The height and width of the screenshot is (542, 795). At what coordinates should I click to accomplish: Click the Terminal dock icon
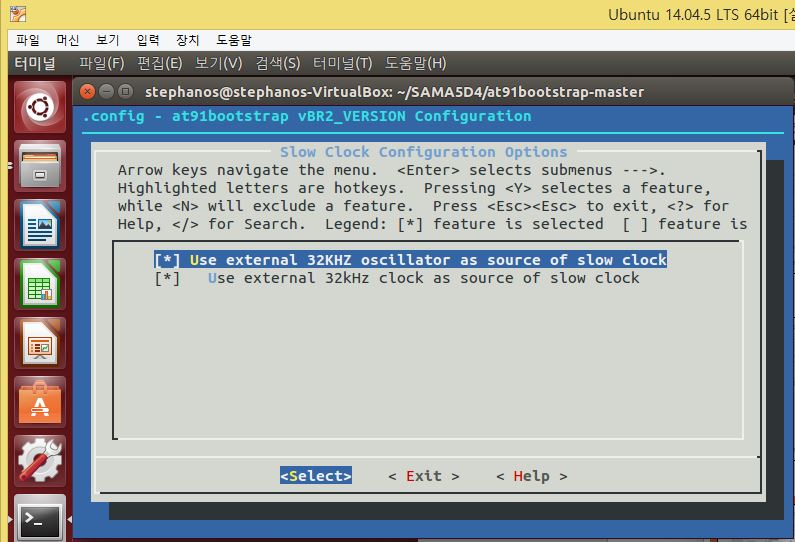coord(40,518)
